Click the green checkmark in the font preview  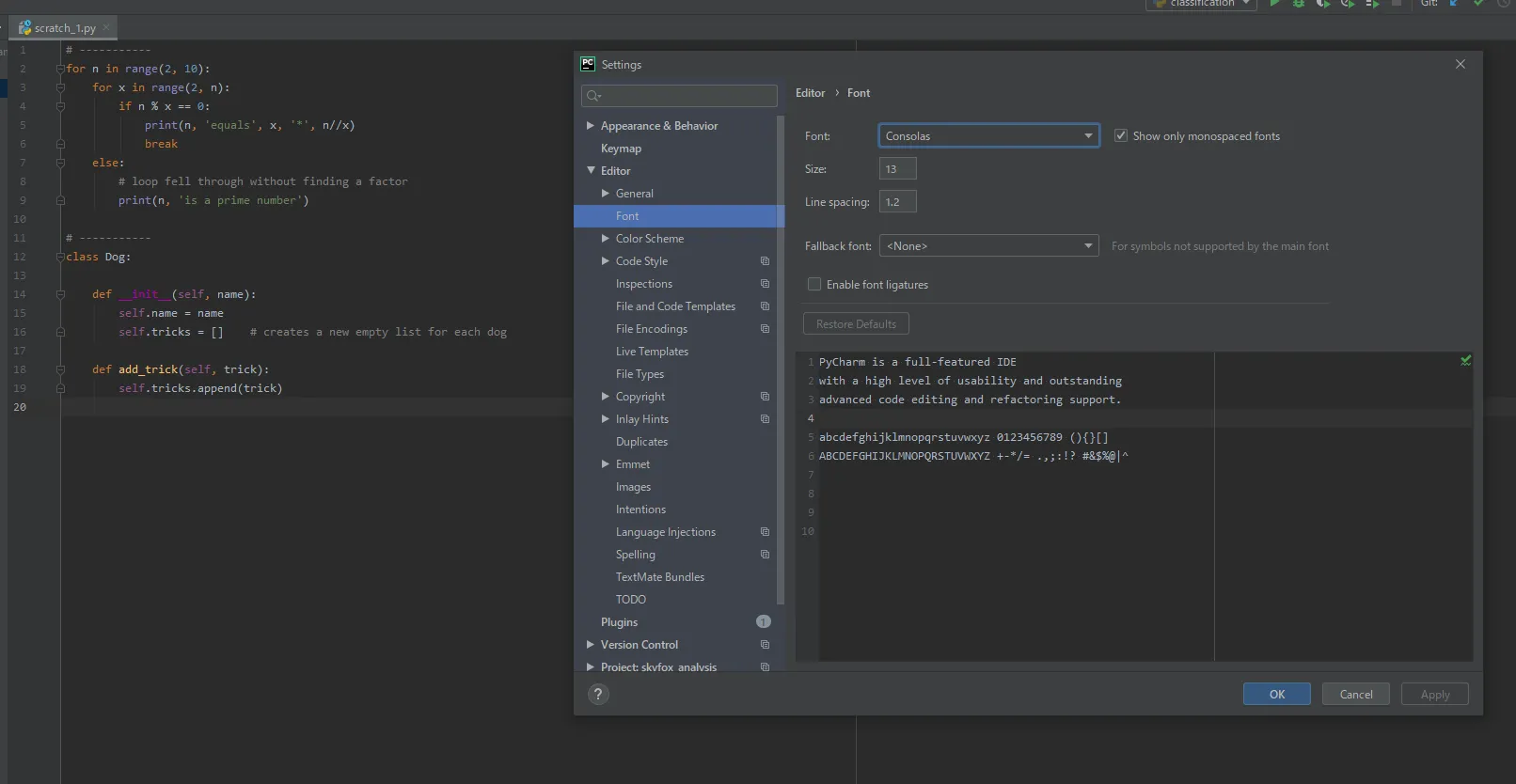click(1465, 361)
